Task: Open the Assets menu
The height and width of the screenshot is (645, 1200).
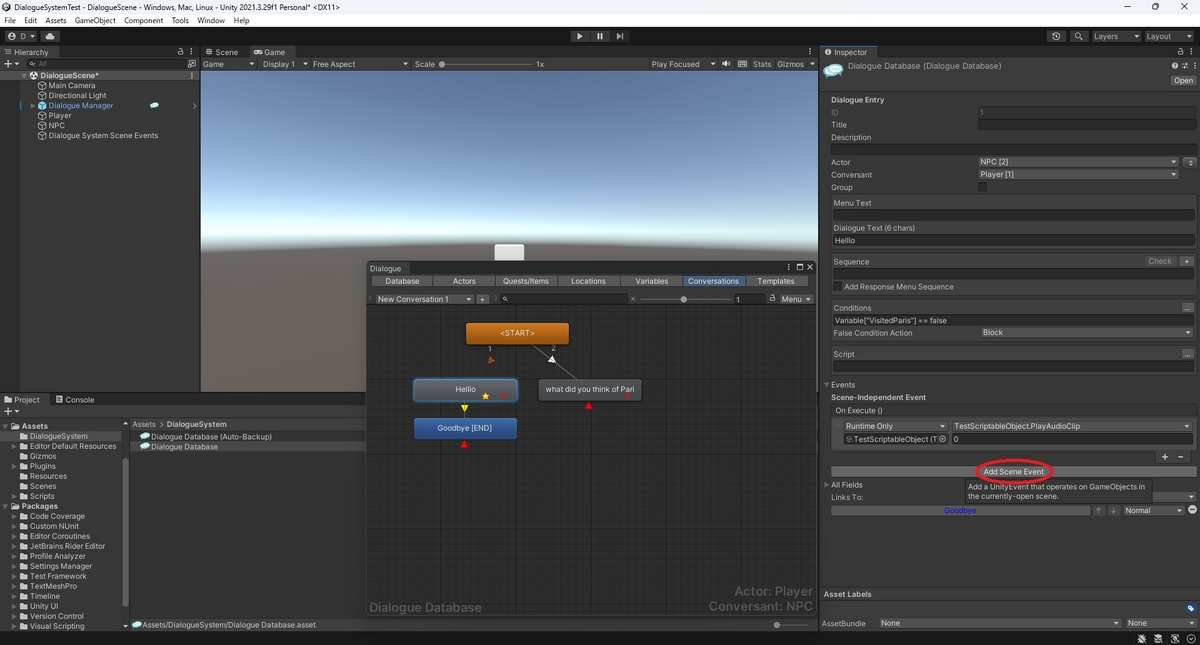Action: pos(56,20)
